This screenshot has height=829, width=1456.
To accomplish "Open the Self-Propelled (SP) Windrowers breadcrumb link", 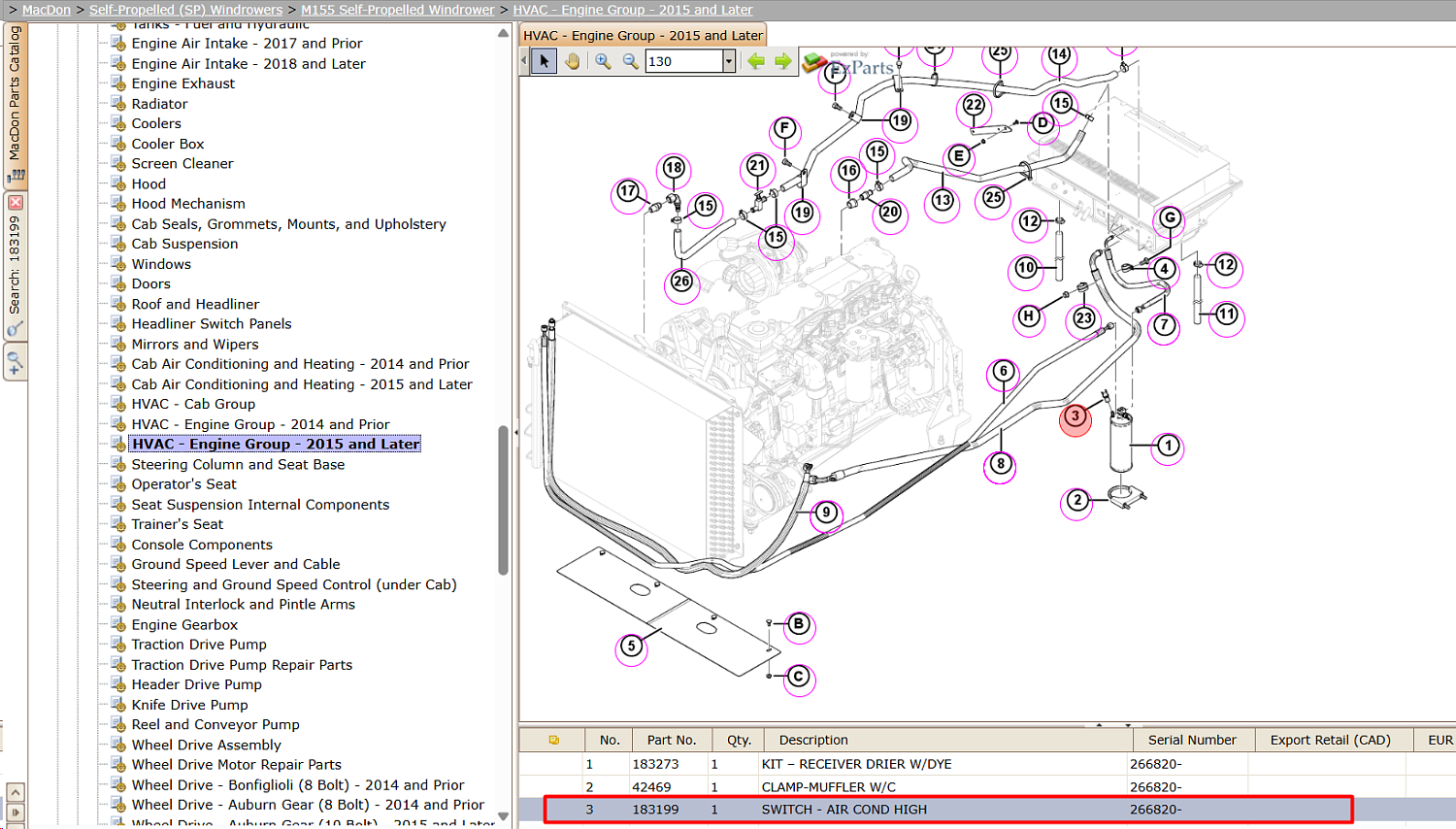I will 186,10.
